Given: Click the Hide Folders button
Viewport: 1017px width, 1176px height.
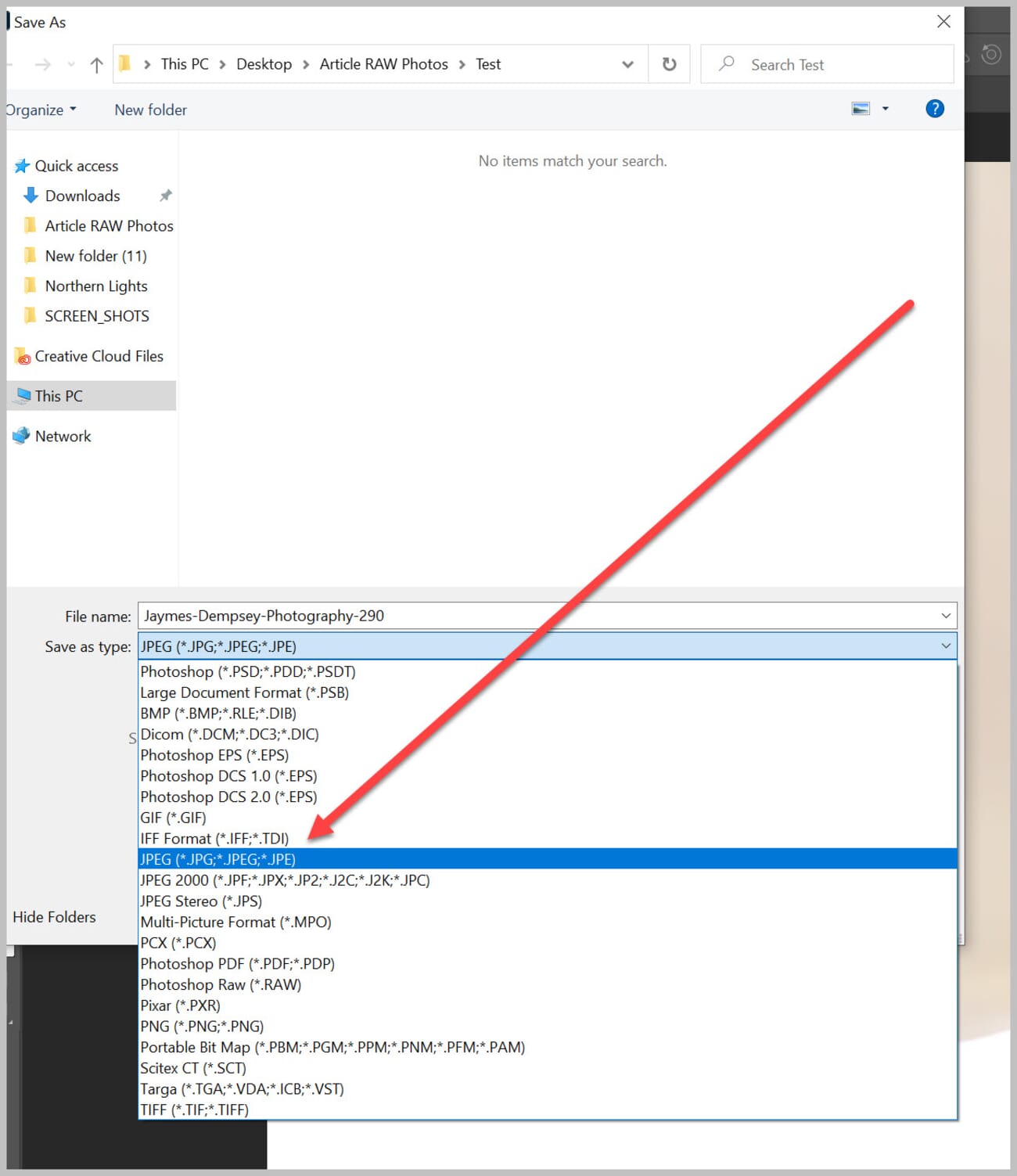Looking at the screenshot, I should pyautogui.click(x=54, y=916).
